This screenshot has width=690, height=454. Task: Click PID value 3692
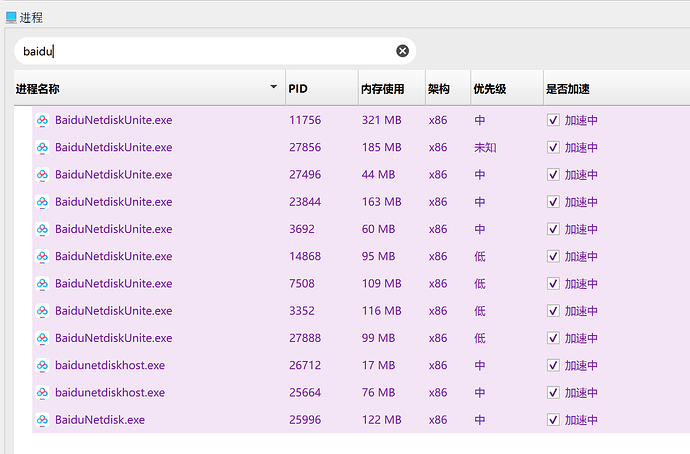point(302,229)
